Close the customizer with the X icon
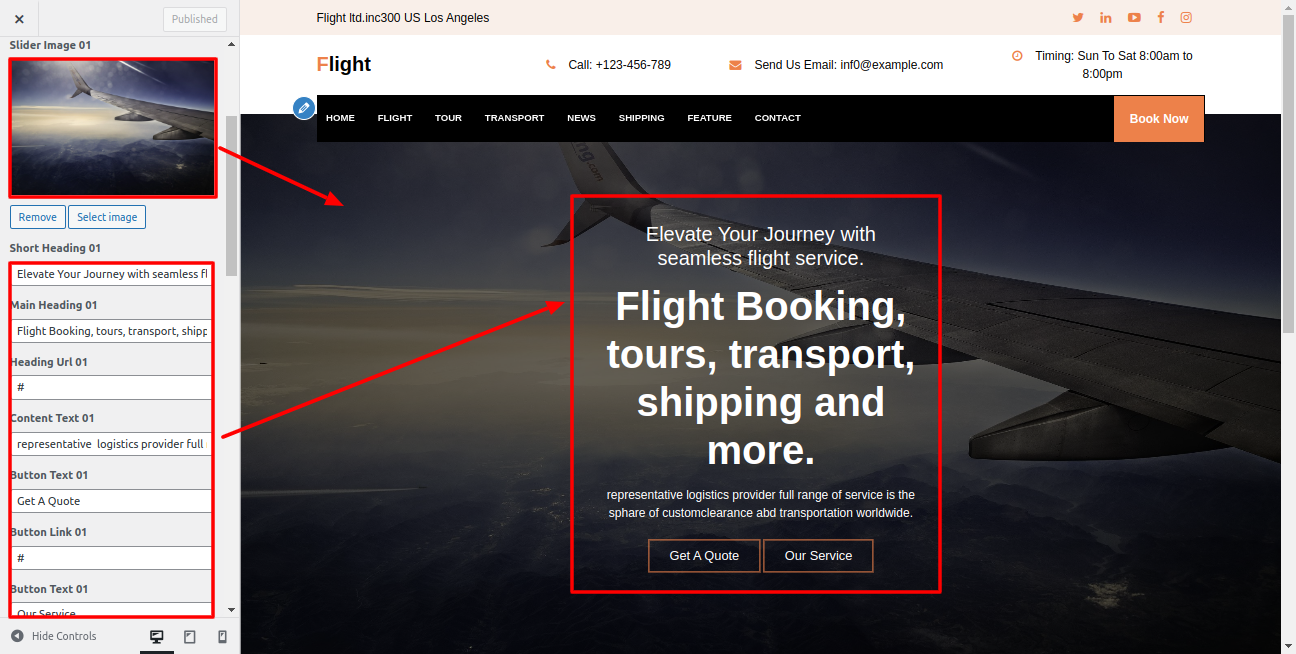The width and height of the screenshot is (1296, 654). [x=19, y=18]
